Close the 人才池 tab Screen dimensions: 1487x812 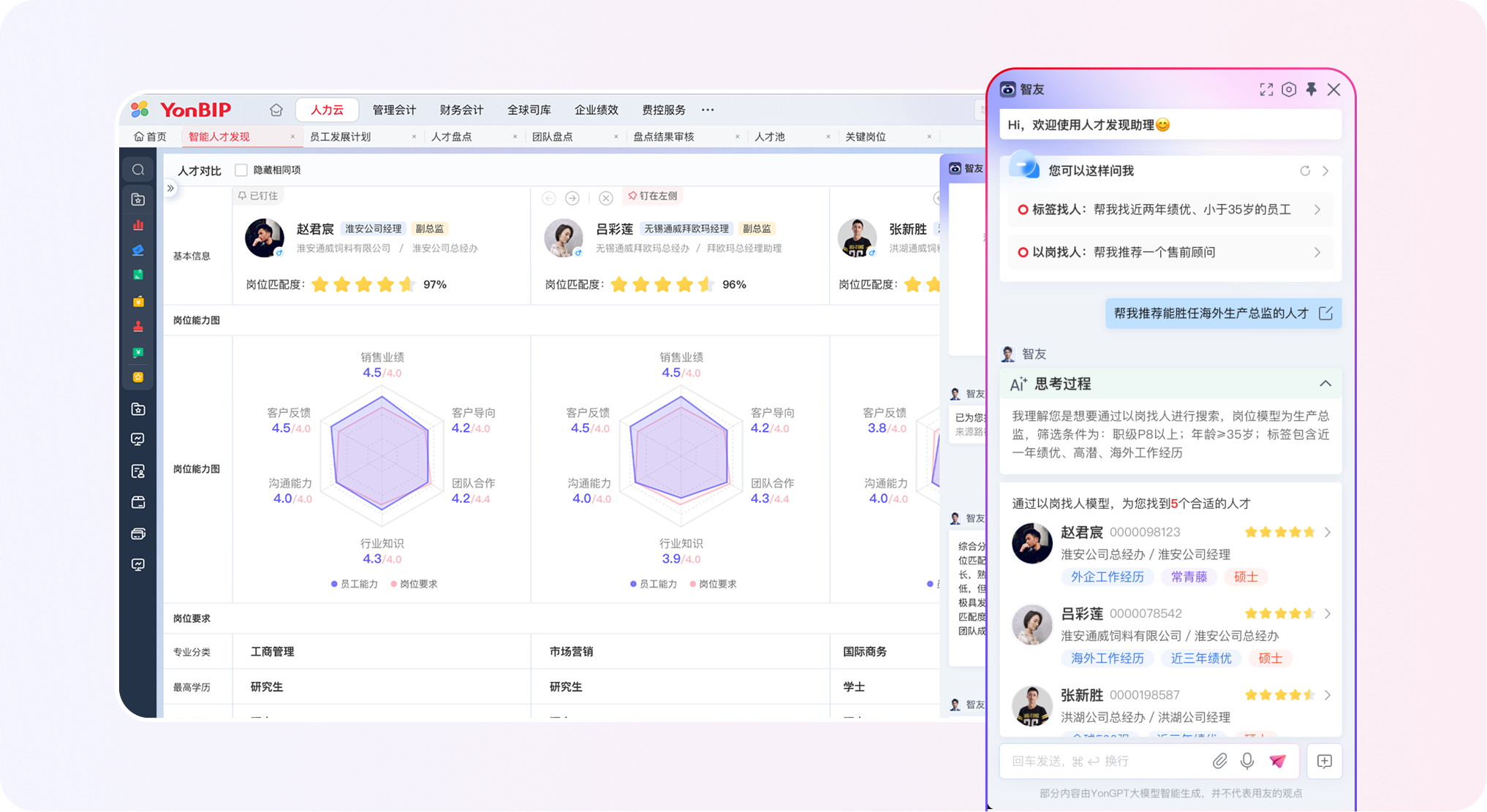[828, 137]
